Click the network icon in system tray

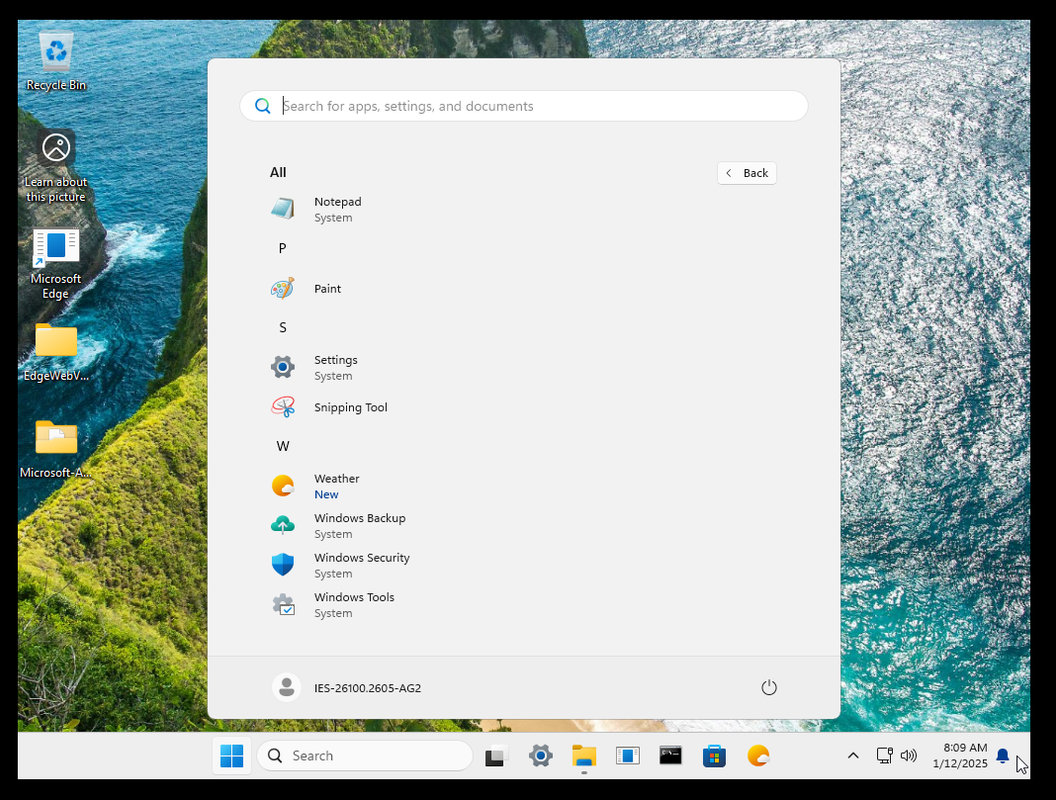click(884, 756)
